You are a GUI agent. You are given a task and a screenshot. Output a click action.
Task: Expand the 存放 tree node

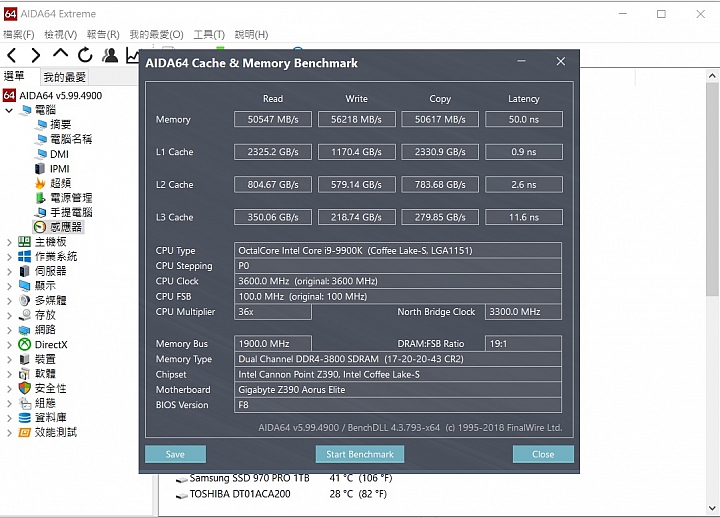[9, 315]
